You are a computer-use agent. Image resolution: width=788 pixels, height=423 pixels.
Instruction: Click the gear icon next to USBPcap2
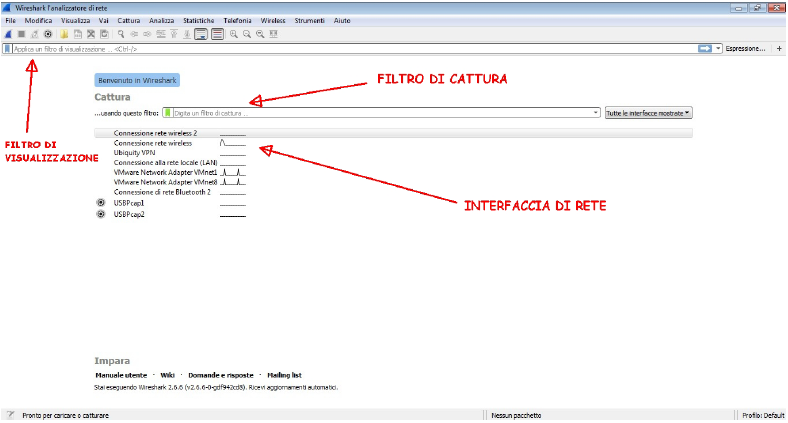(x=101, y=214)
